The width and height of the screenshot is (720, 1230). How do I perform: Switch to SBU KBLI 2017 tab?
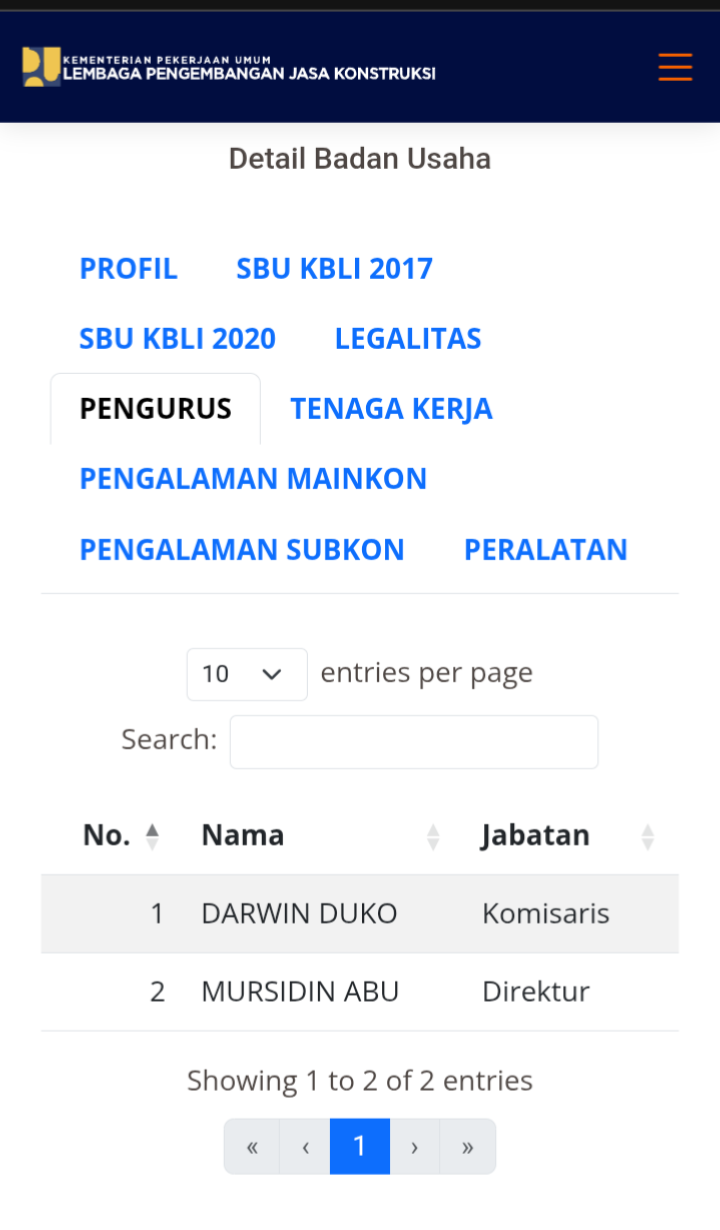334,269
